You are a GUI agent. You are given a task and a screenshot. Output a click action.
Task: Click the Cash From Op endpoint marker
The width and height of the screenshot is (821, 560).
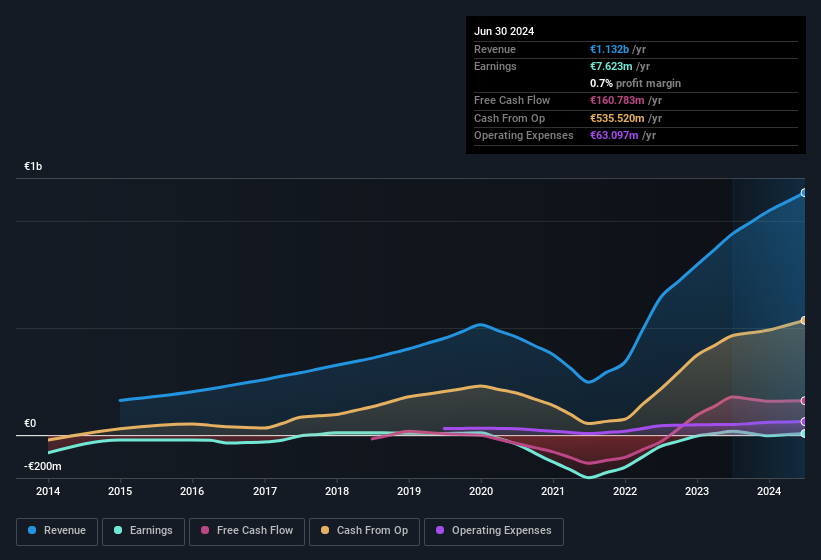click(803, 320)
